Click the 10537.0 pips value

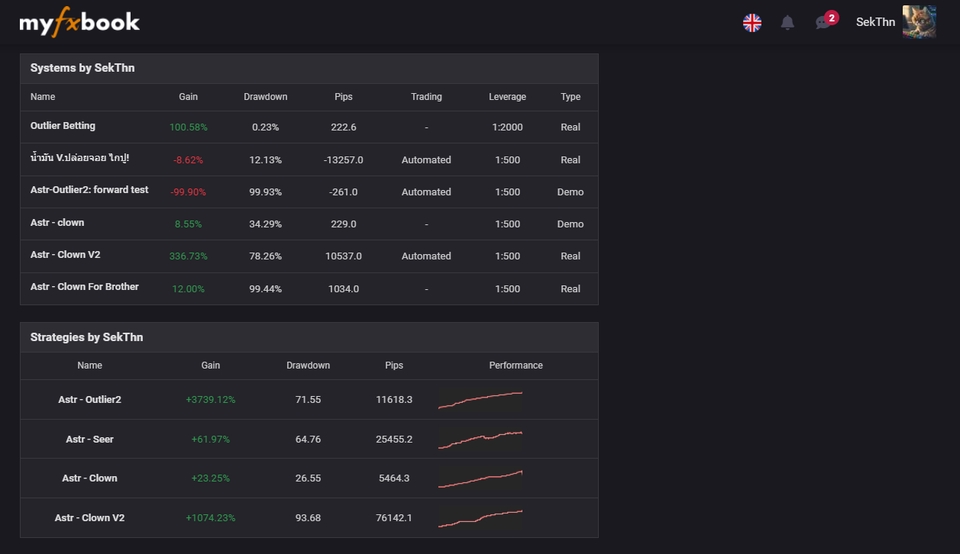343,256
